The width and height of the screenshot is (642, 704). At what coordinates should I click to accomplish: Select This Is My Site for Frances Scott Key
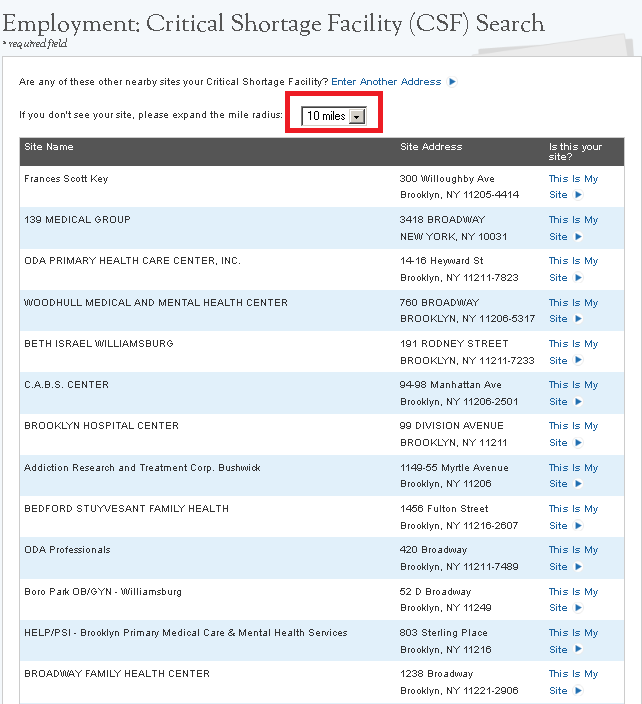point(573,187)
